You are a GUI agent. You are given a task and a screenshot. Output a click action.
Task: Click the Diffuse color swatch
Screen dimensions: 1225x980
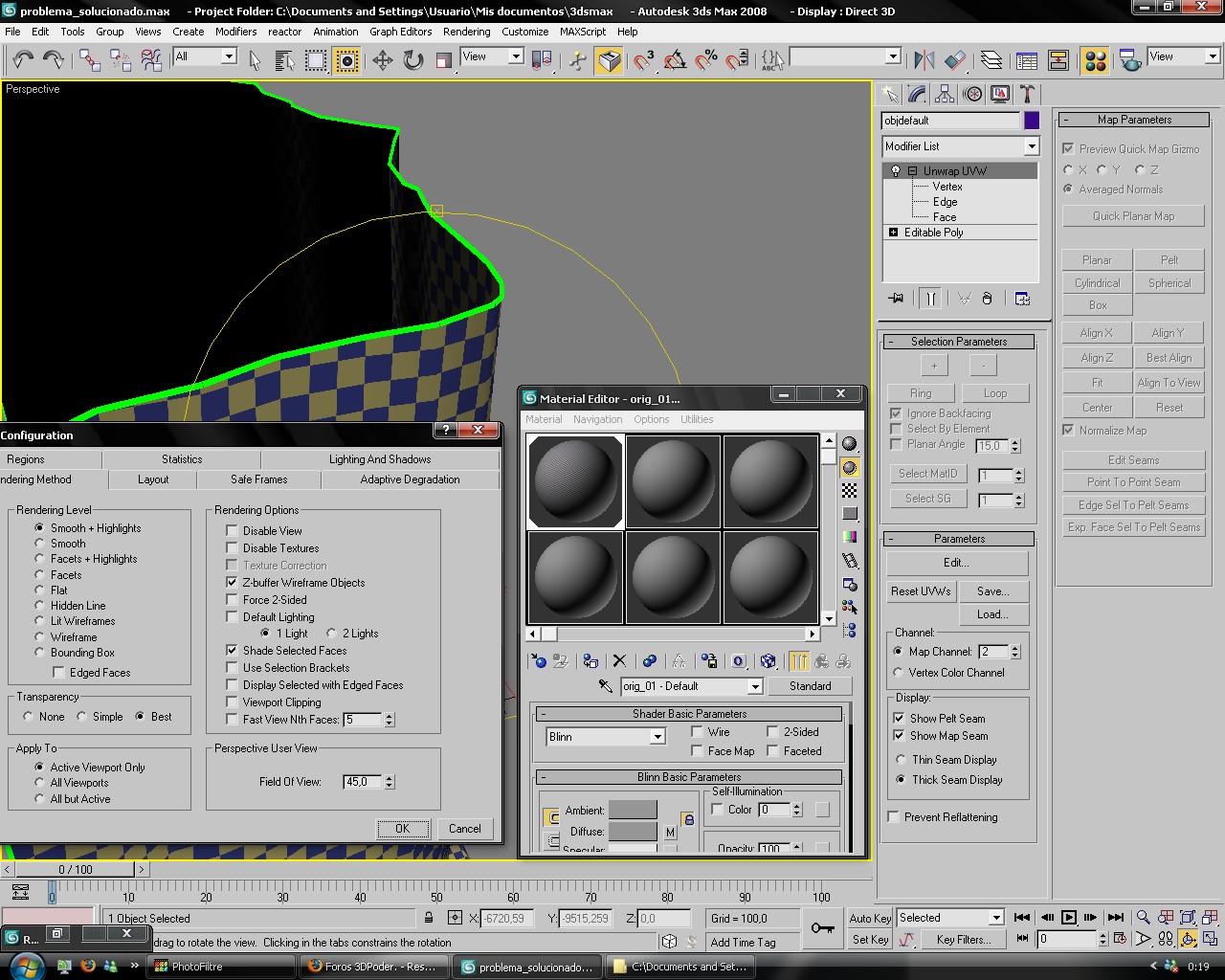633,832
